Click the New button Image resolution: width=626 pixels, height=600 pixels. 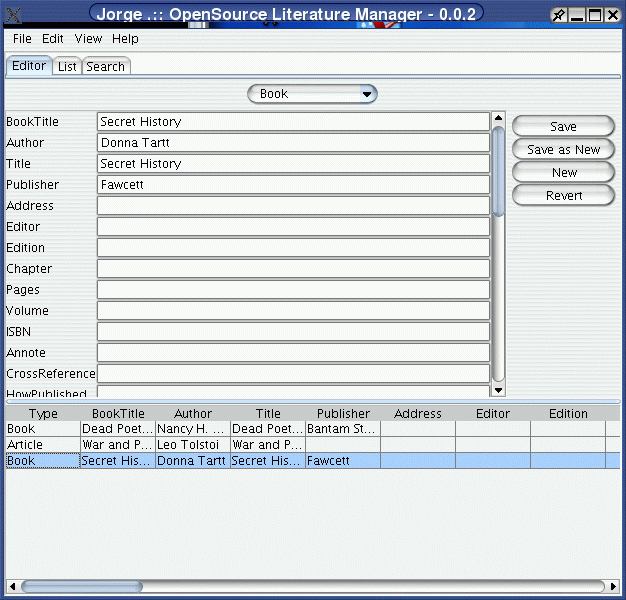pyautogui.click(x=563, y=173)
